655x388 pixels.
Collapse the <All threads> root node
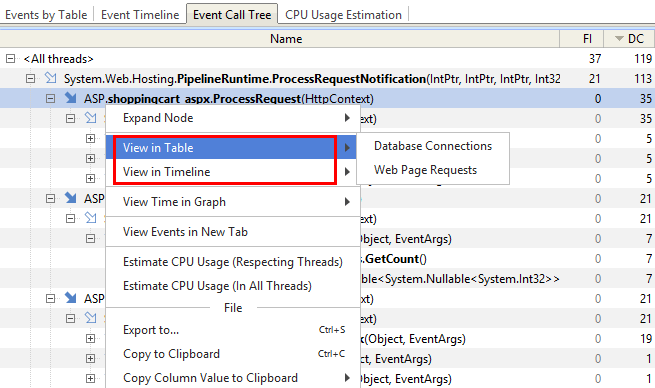click(10, 58)
